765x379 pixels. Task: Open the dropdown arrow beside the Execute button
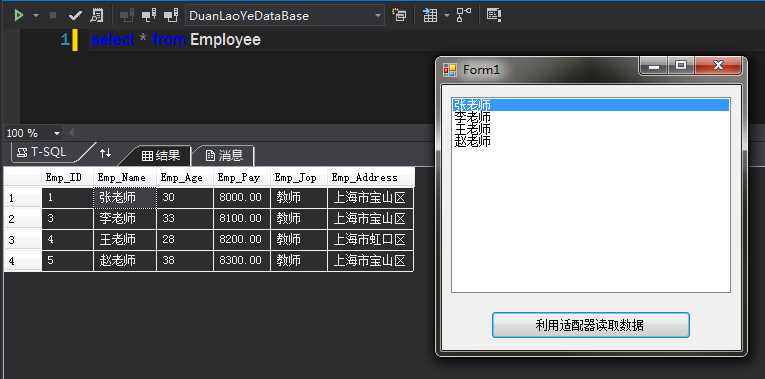tap(36, 16)
